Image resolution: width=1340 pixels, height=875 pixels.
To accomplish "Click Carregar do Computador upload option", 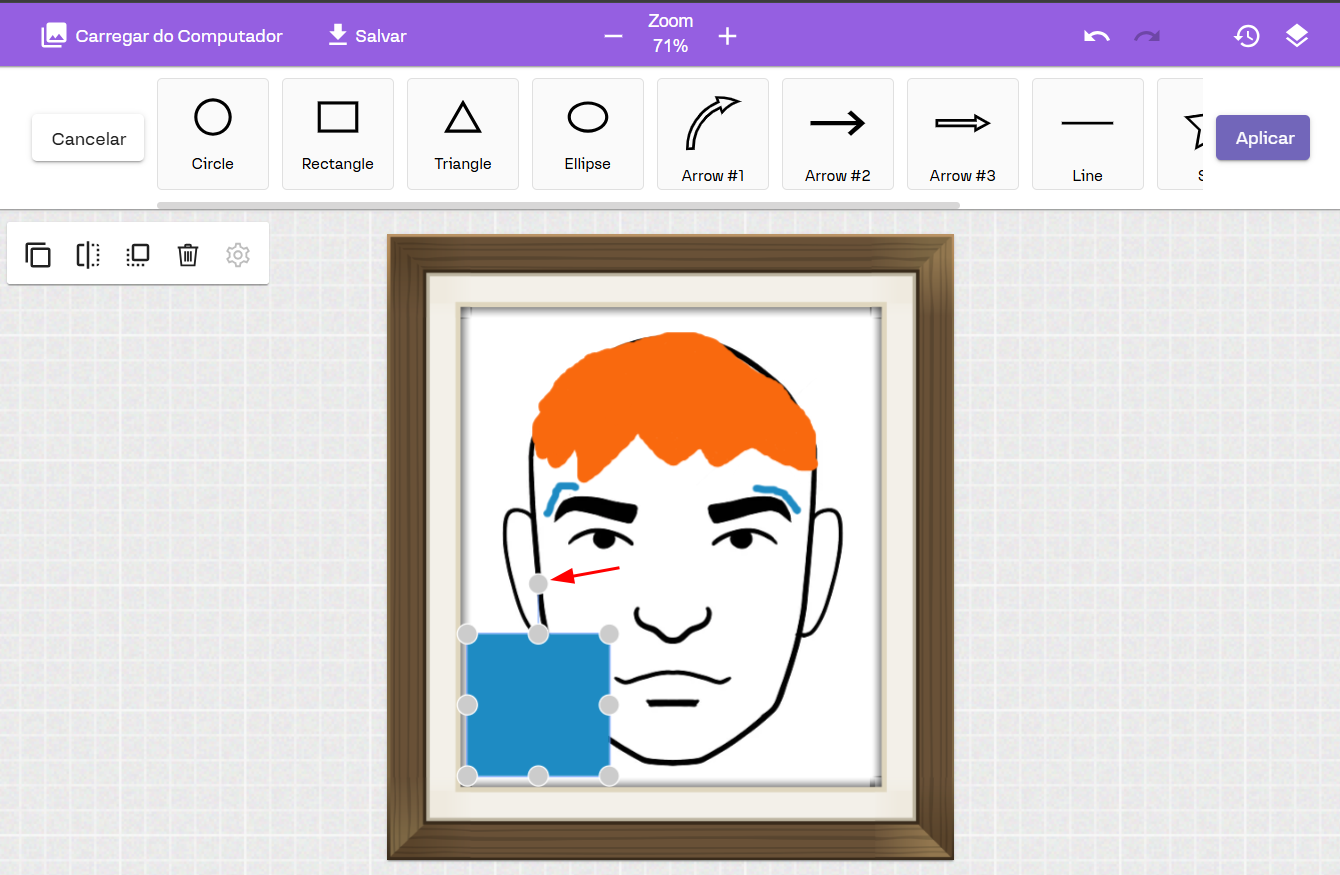I will [x=162, y=36].
